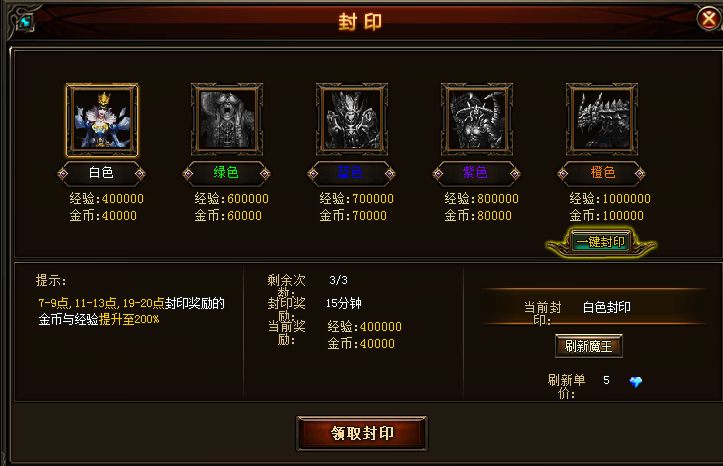Click the 蓝色 label plate

351,173
